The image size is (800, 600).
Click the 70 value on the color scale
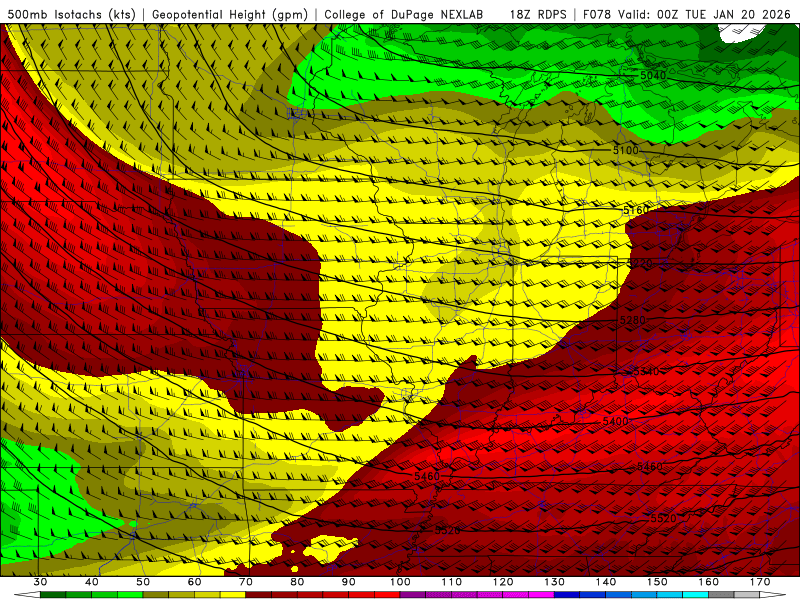pos(246,582)
